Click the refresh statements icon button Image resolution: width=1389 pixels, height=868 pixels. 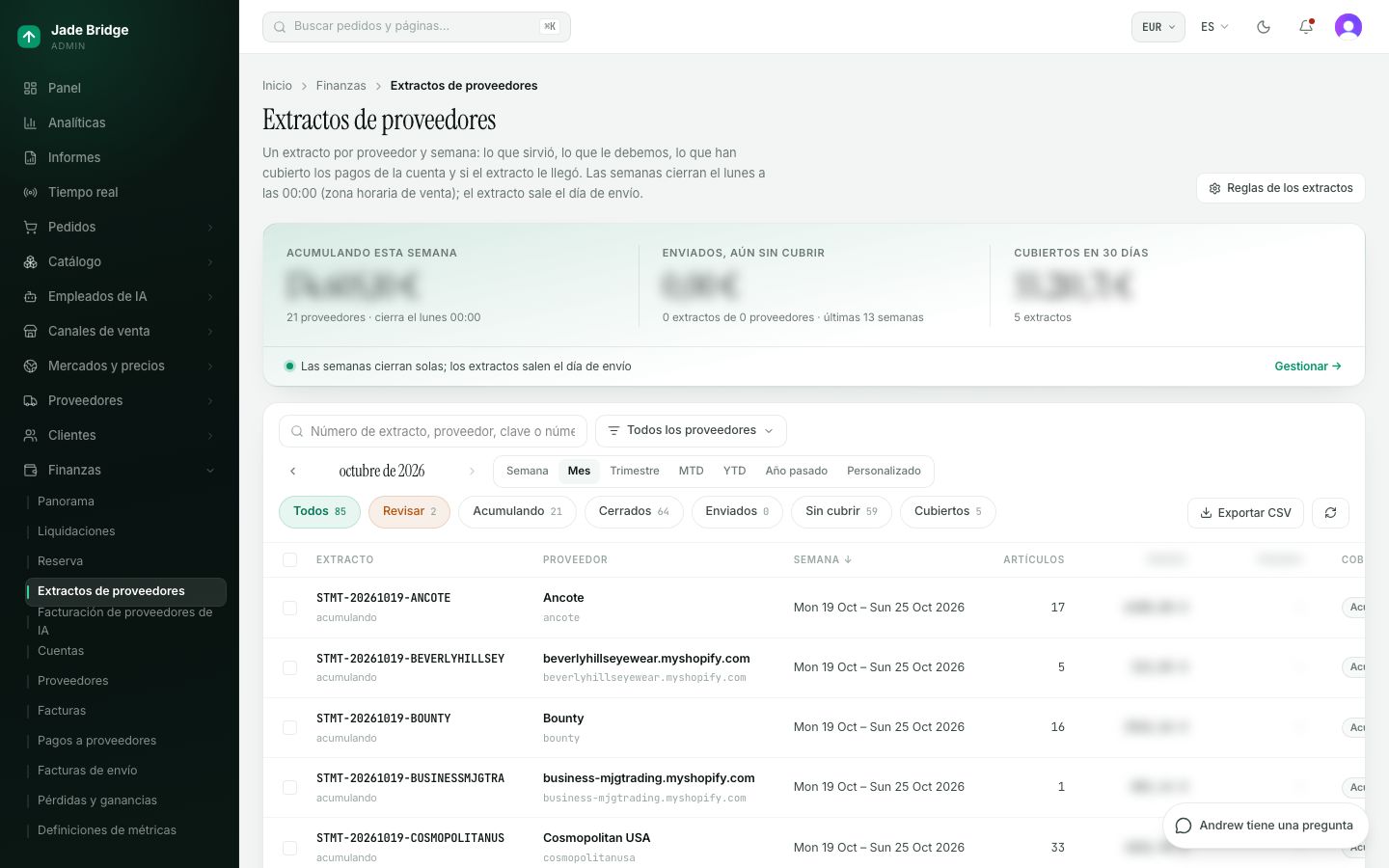coord(1330,513)
